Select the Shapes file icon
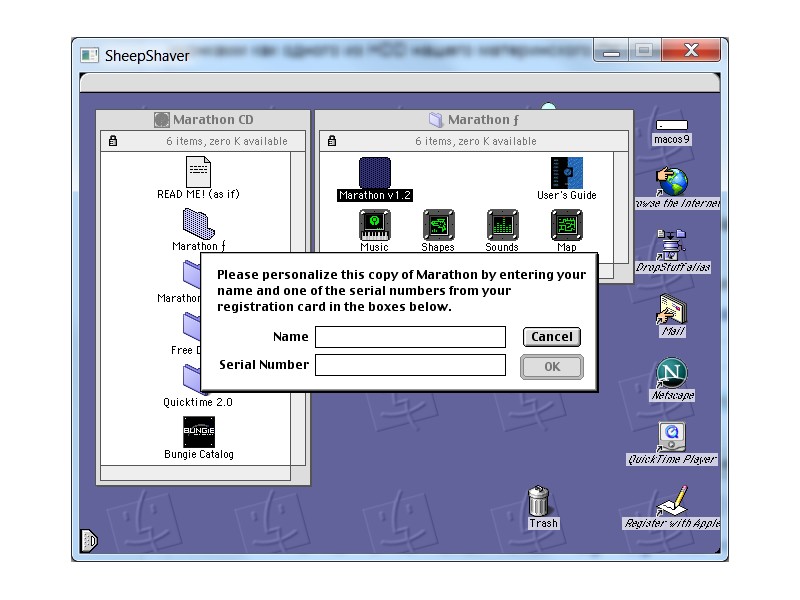Image resolution: width=800 pixels, height=600 pixels. coord(438,225)
